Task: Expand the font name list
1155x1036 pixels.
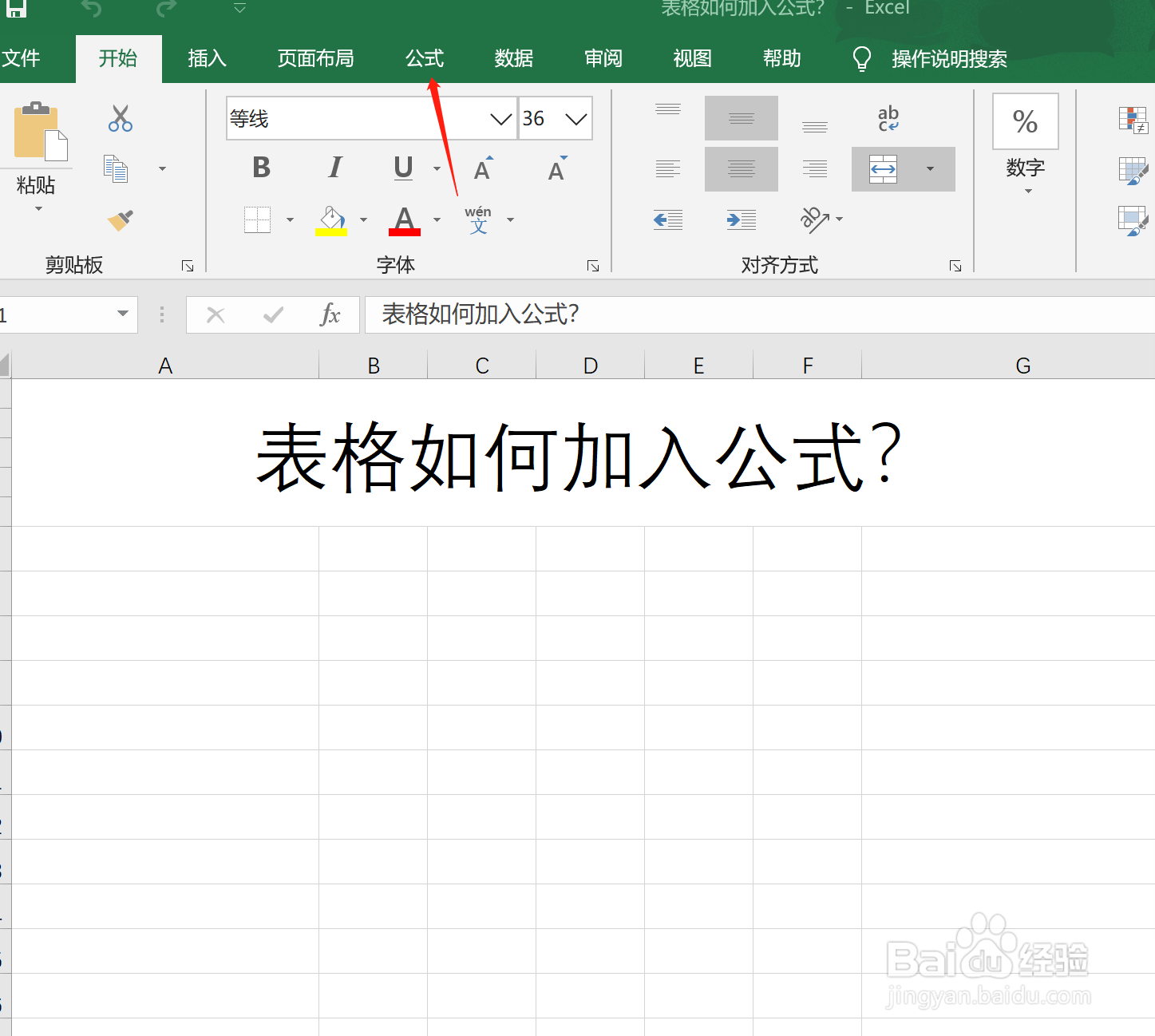Action: point(500,118)
